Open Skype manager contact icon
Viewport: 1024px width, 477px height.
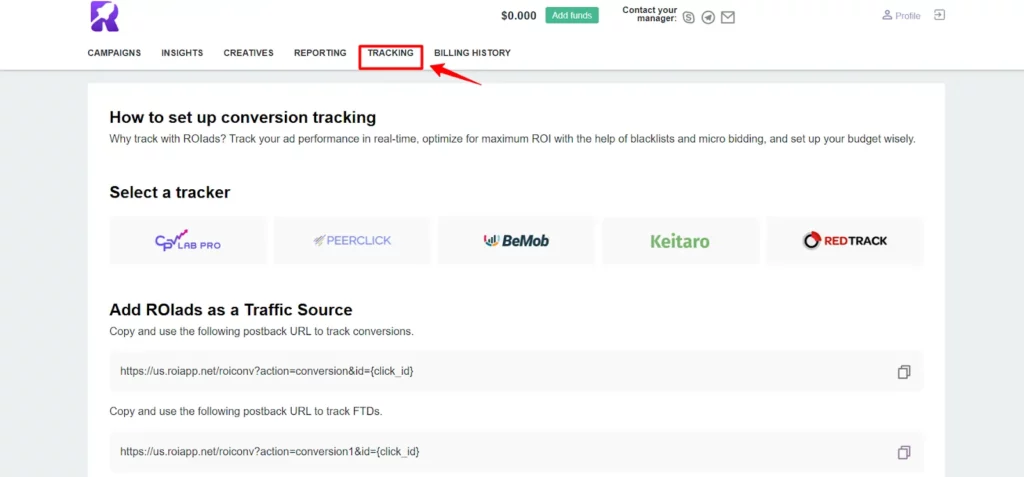[688, 18]
